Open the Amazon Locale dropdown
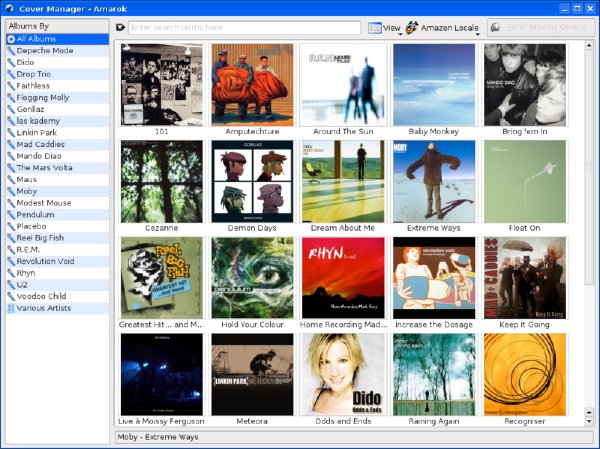 pyautogui.click(x=442, y=28)
